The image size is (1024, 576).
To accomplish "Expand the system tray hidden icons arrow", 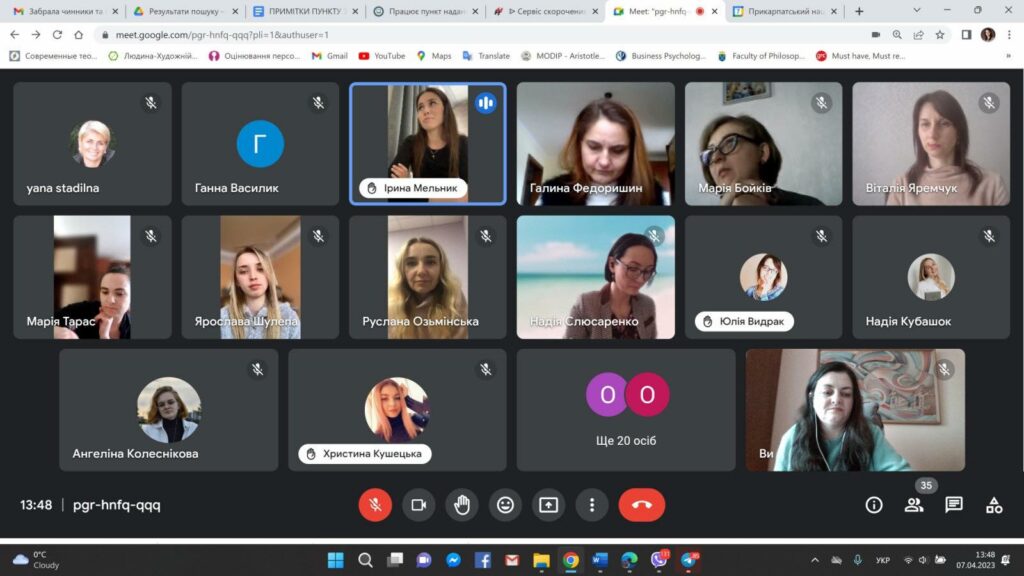I will (815, 560).
